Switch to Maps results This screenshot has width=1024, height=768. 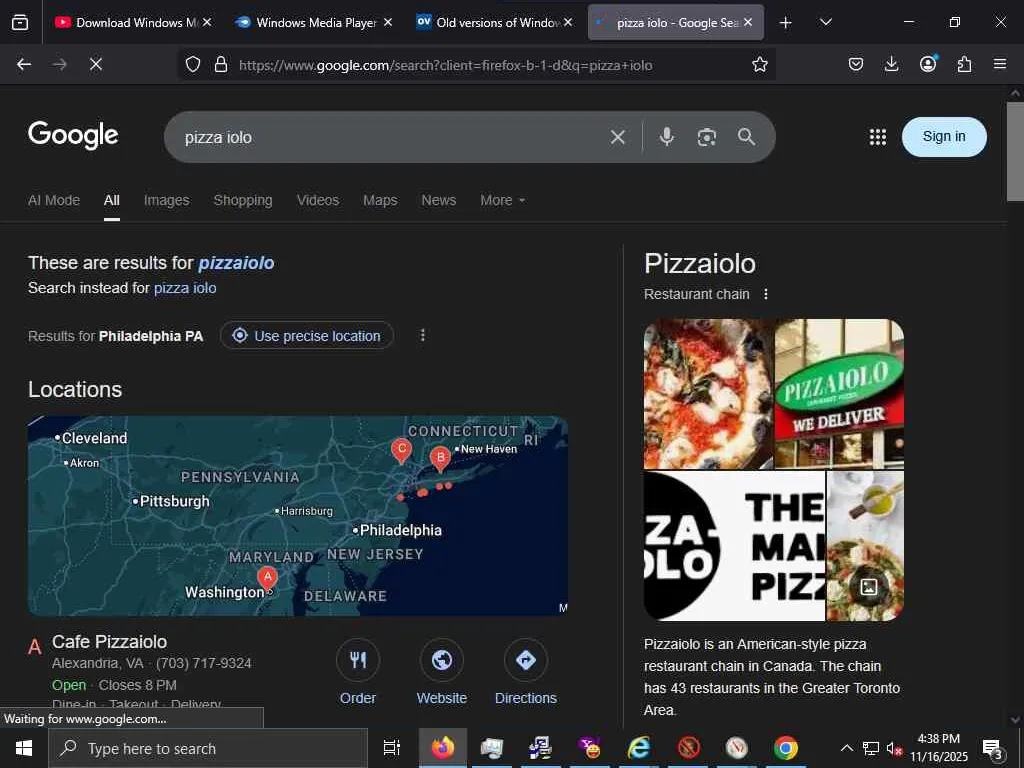pyautogui.click(x=380, y=200)
